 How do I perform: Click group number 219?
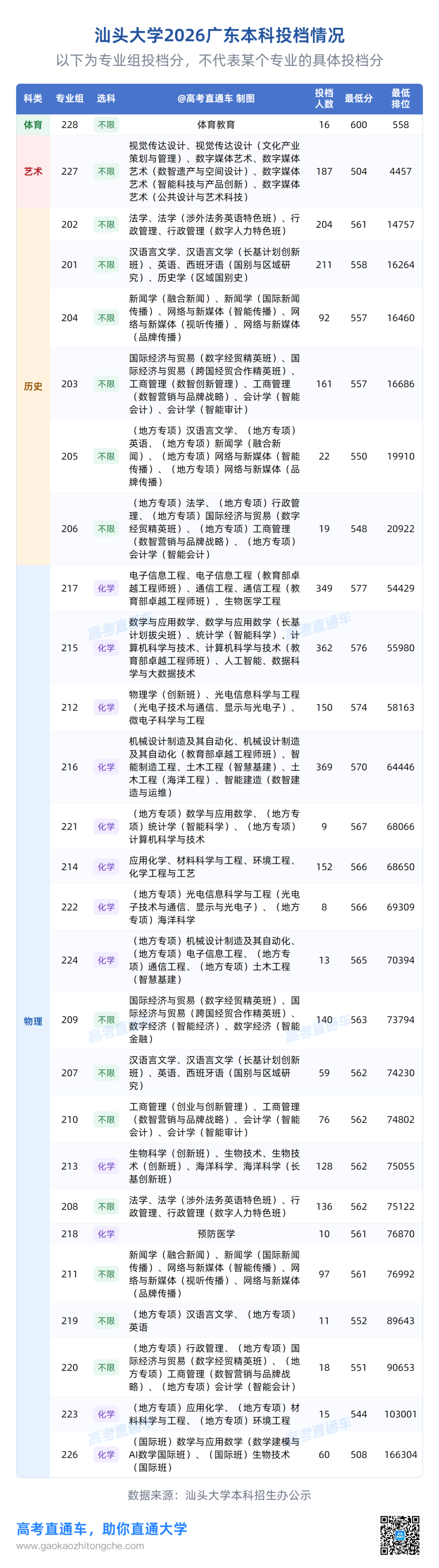coord(70,1321)
